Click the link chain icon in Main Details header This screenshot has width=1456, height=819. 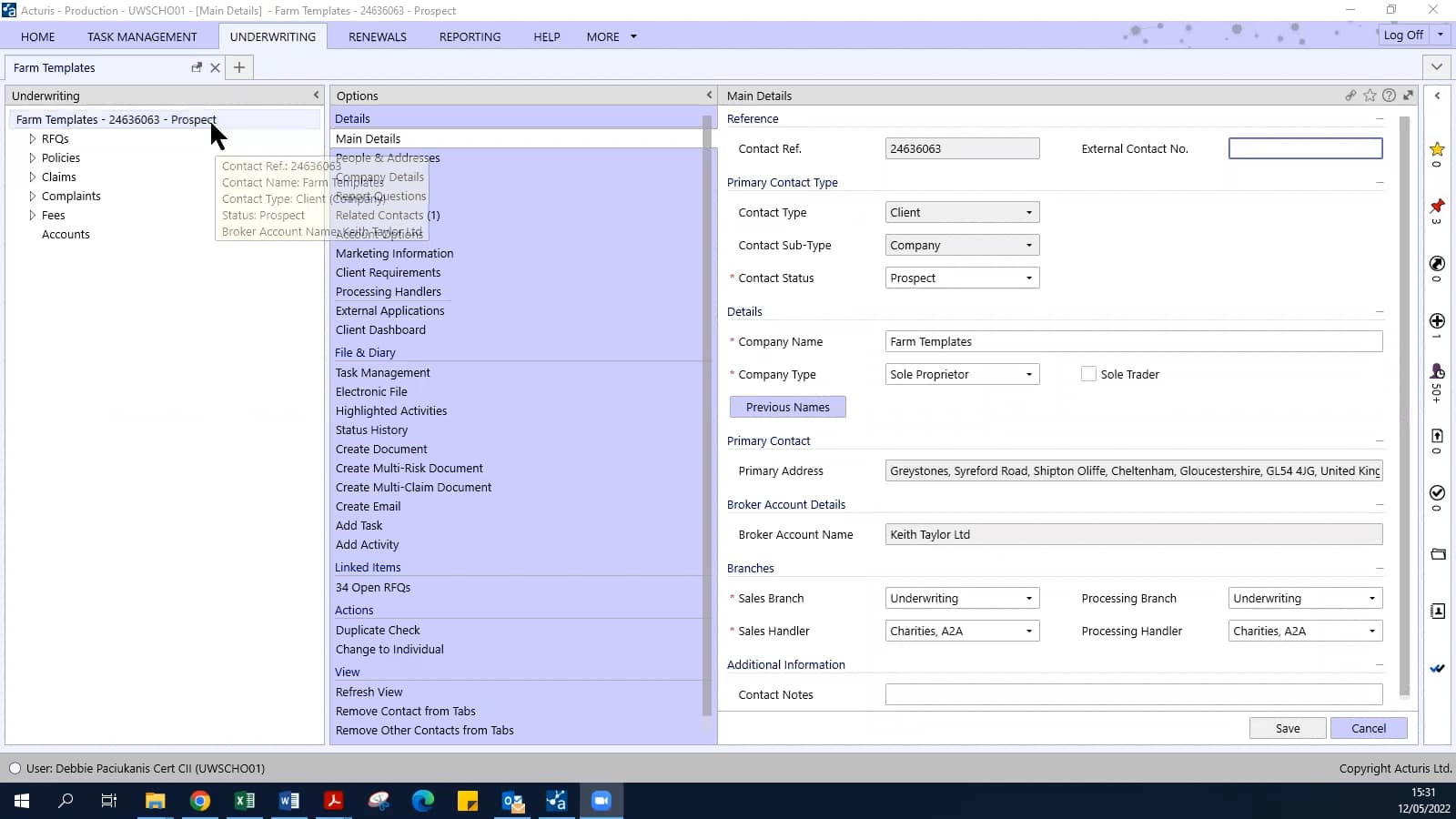tap(1350, 96)
